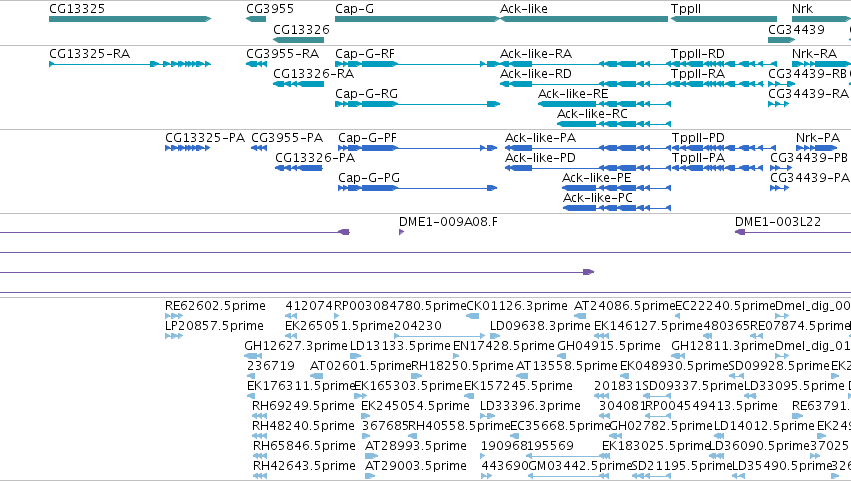
Task: Select the CG34439-PA protein feature
Action: [779, 188]
